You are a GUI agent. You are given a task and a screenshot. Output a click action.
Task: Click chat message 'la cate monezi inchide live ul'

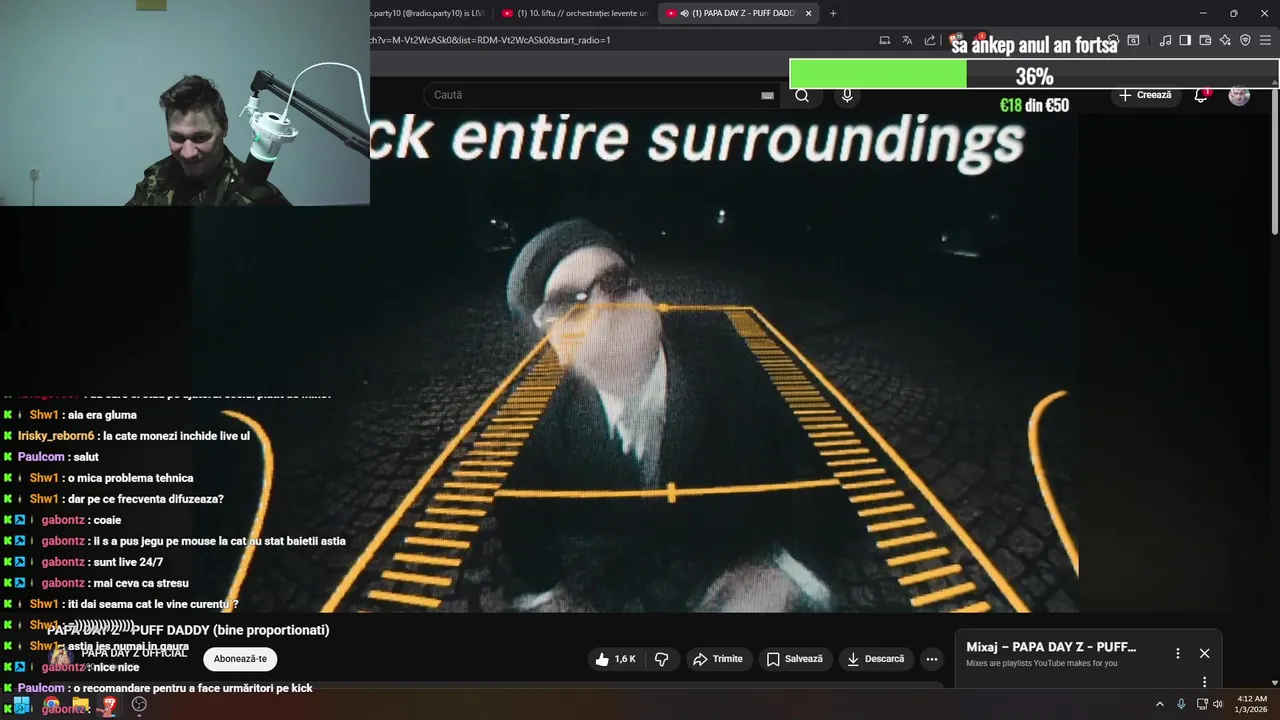tap(176, 436)
